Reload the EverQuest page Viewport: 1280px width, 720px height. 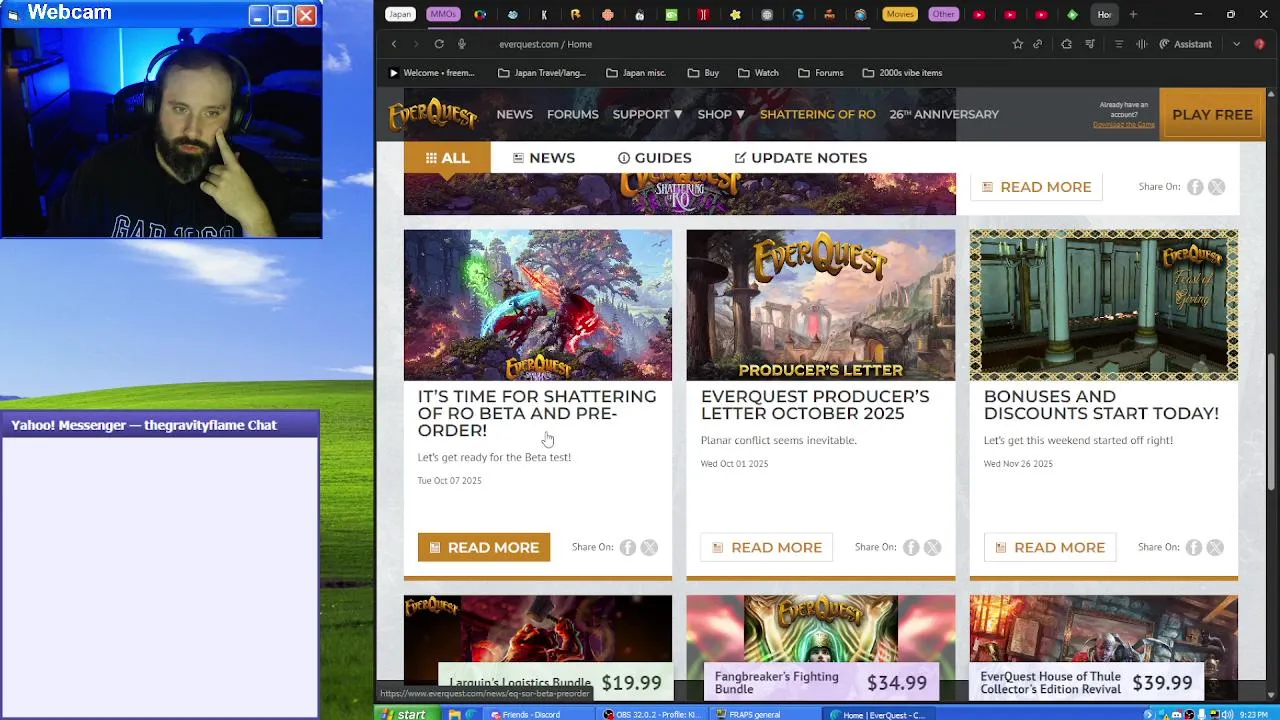439,44
